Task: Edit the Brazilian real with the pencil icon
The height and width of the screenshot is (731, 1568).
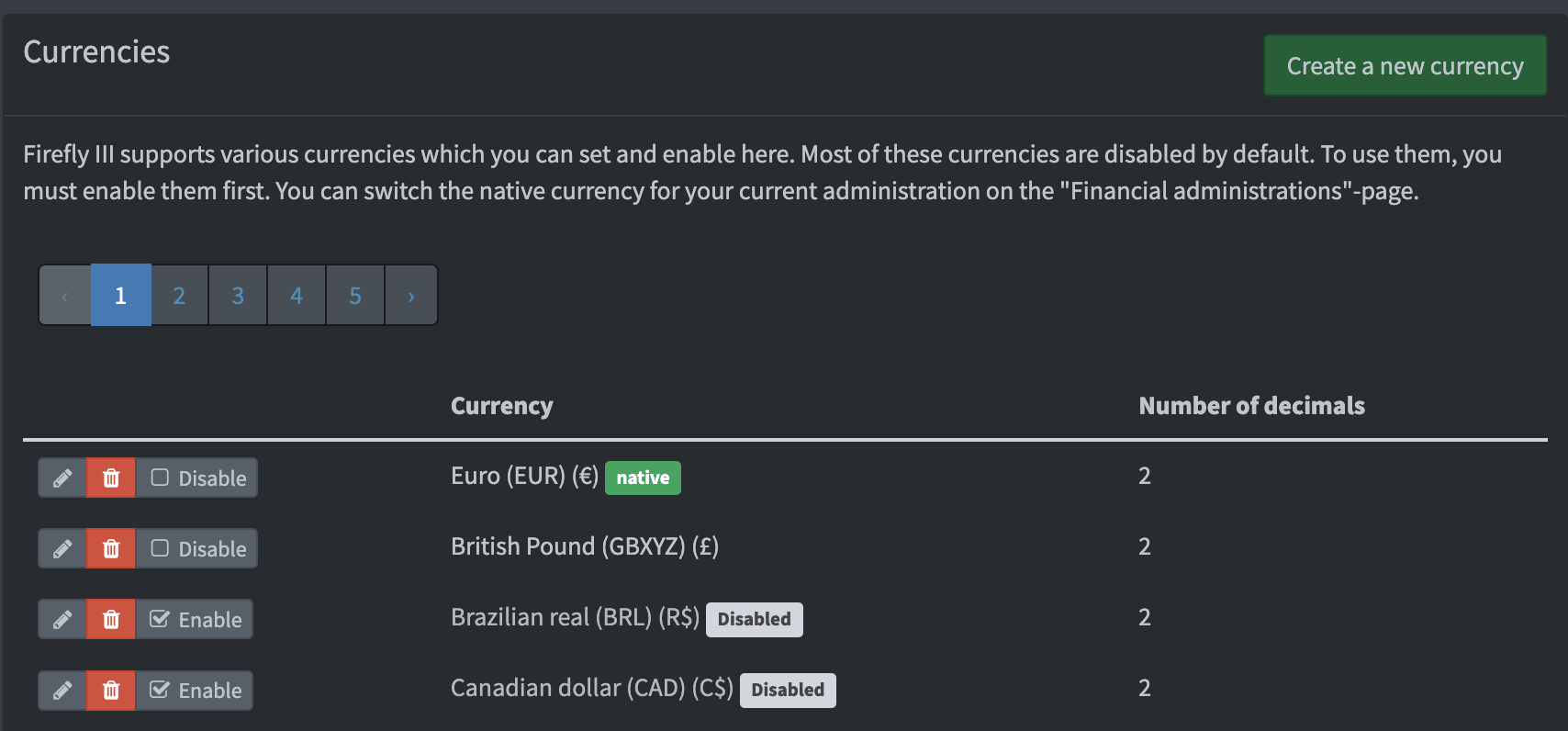Action: (62, 619)
